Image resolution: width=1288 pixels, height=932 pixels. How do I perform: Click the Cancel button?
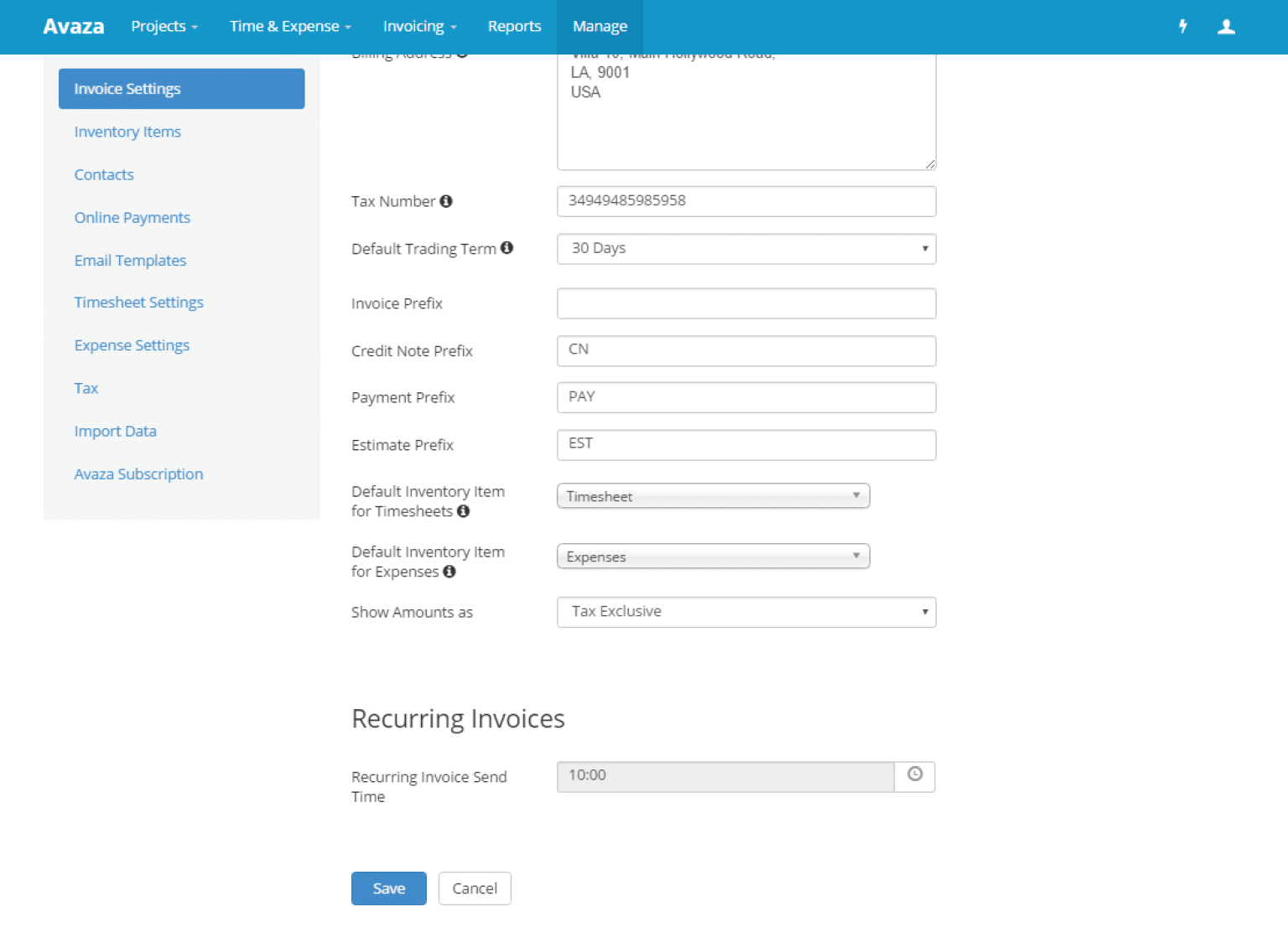point(475,888)
